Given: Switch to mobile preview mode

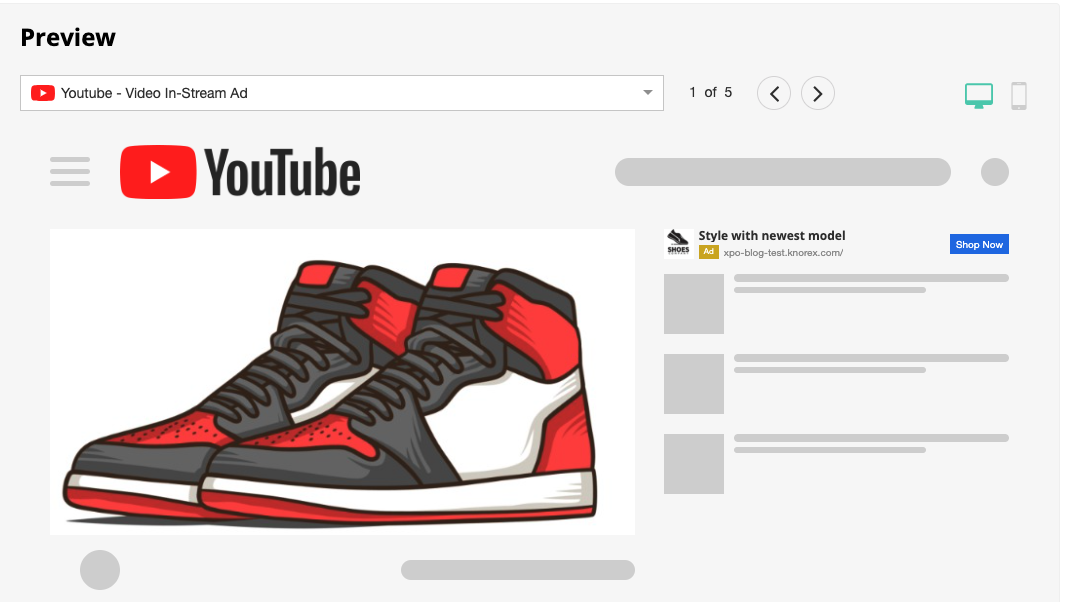Looking at the screenshot, I should point(1018,95).
